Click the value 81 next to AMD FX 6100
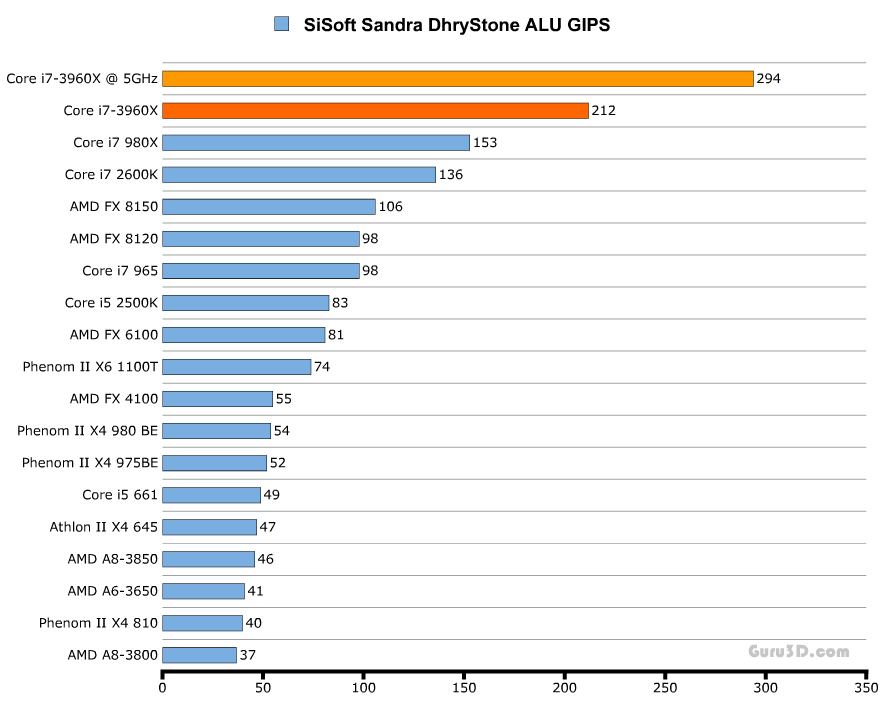Image resolution: width=883 pixels, height=708 pixels. [336, 335]
